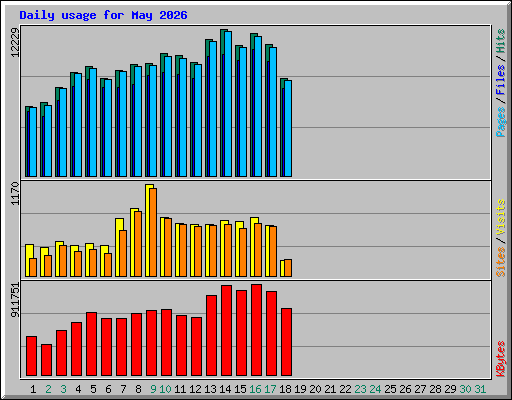Click day 18 on the x-axis
Screen dimensions: 512x400
tap(285, 389)
